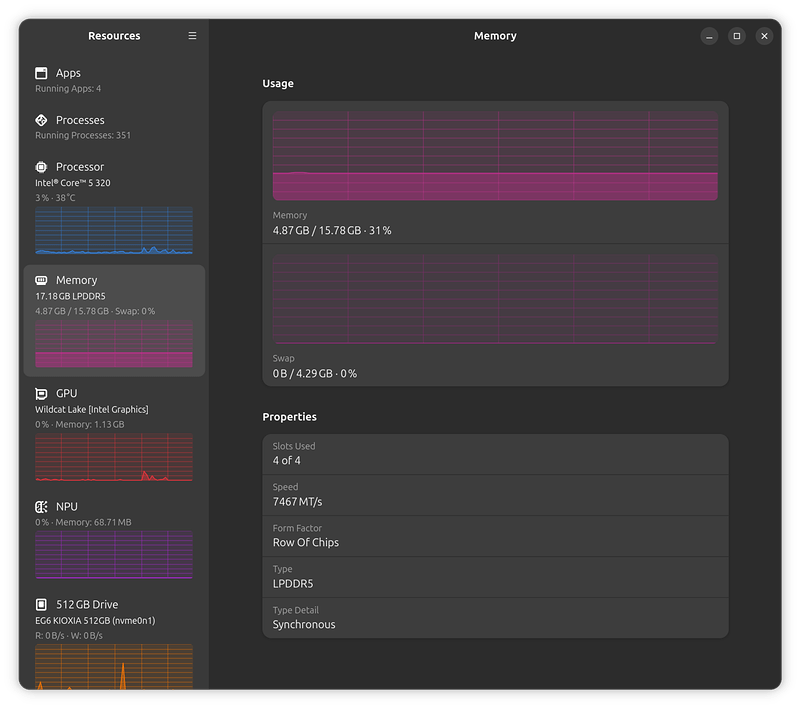This screenshot has height=707, width=800.
Task: Switch to the Processor page
Action: pos(114,207)
